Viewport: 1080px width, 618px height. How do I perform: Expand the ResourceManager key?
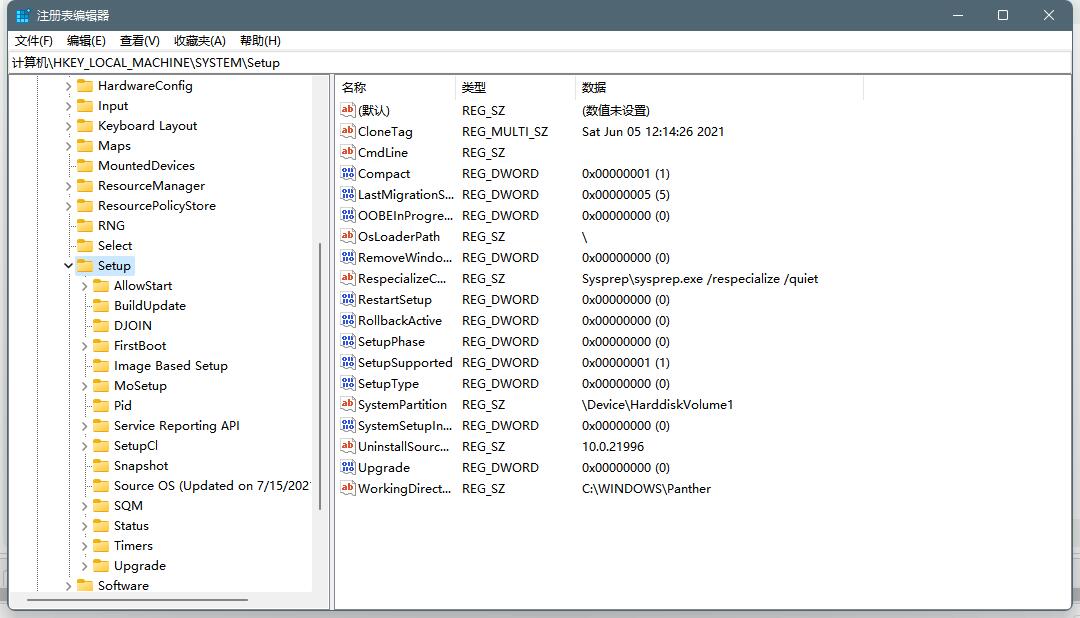tap(68, 186)
